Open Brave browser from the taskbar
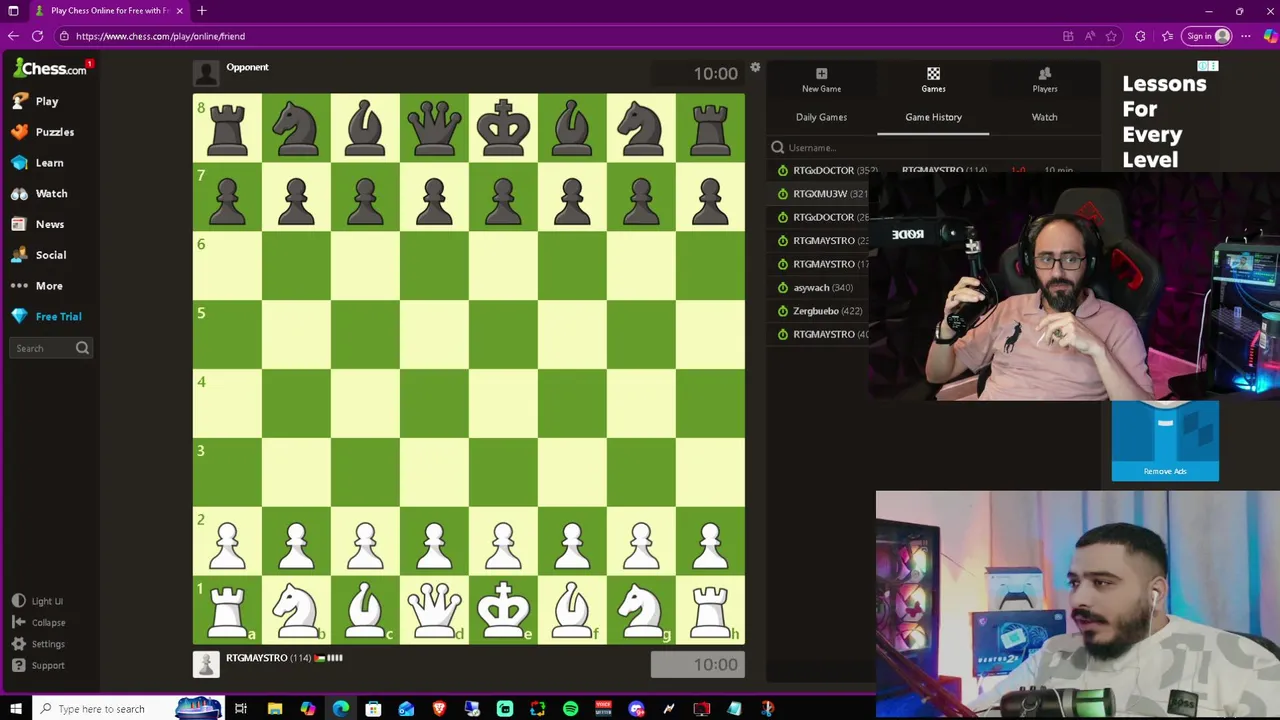This screenshot has width=1280, height=720. (439, 709)
